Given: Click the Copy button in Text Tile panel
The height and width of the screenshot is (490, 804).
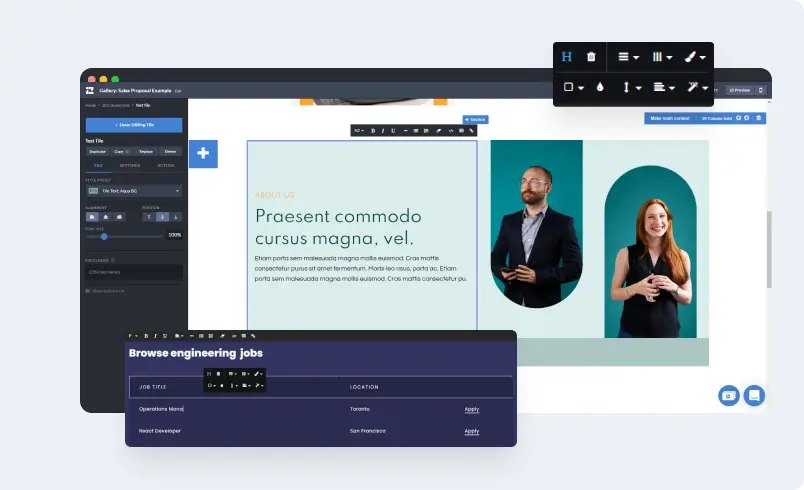Looking at the screenshot, I should [121, 152].
